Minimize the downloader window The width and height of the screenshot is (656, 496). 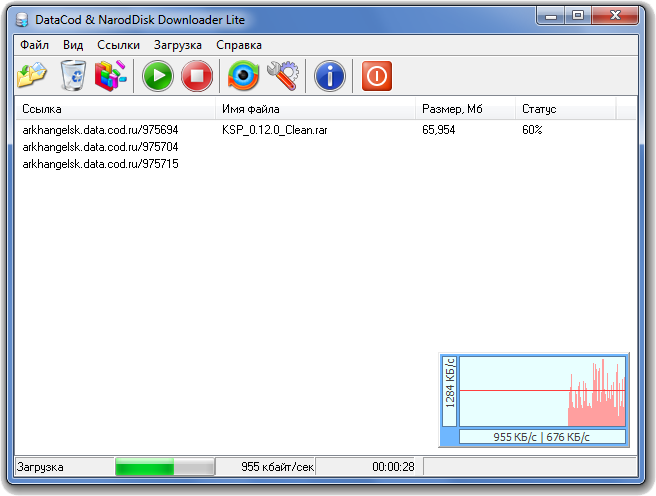[x=551, y=15]
